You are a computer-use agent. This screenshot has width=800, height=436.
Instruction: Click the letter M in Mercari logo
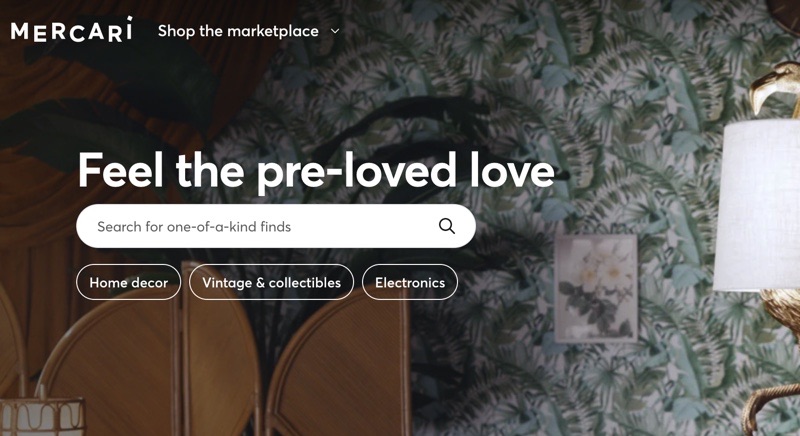pos(20,32)
